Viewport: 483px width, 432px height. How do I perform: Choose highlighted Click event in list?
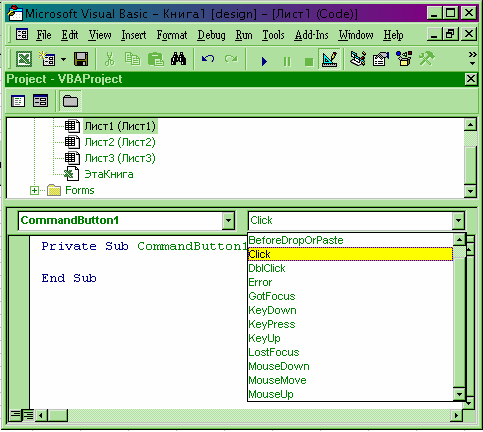(351, 254)
